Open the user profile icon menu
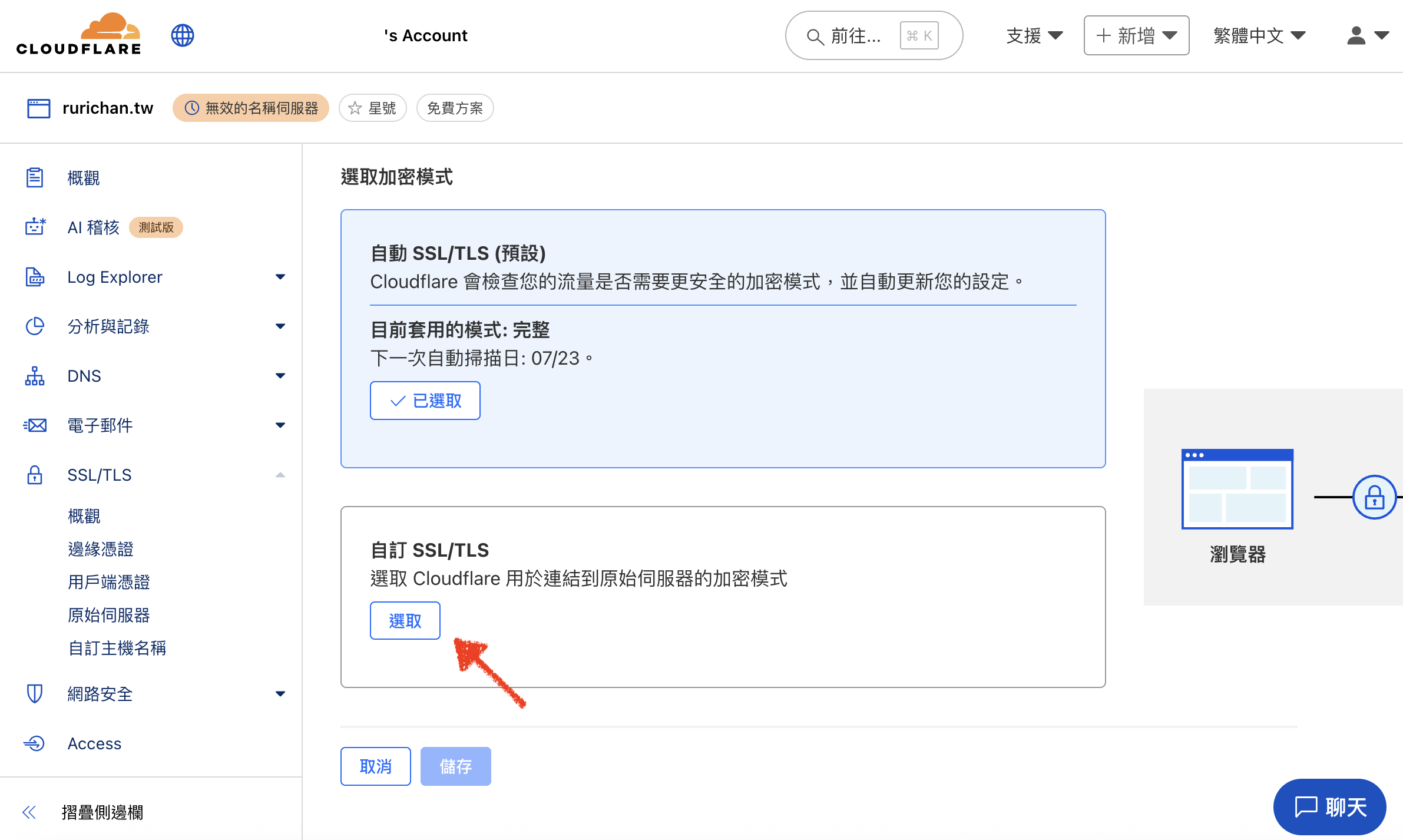1403x840 pixels. pyautogui.click(x=1368, y=36)
